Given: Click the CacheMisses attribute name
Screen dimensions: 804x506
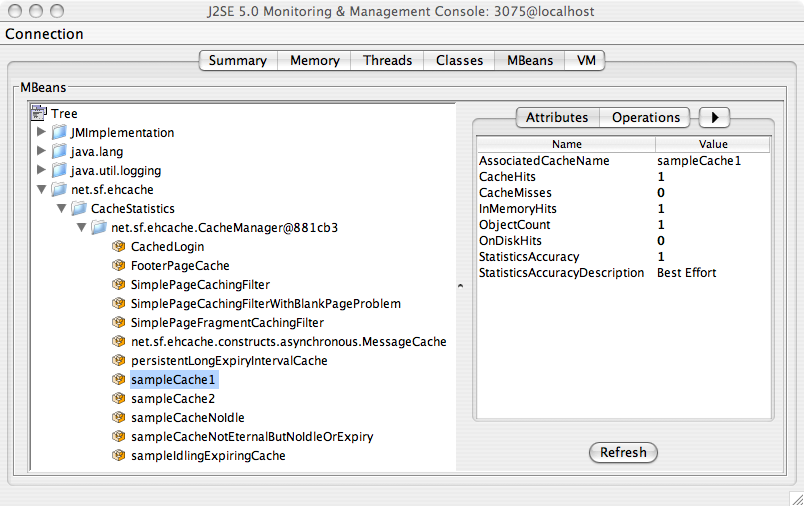Looking at the screenshot, I should click(515, 192).
